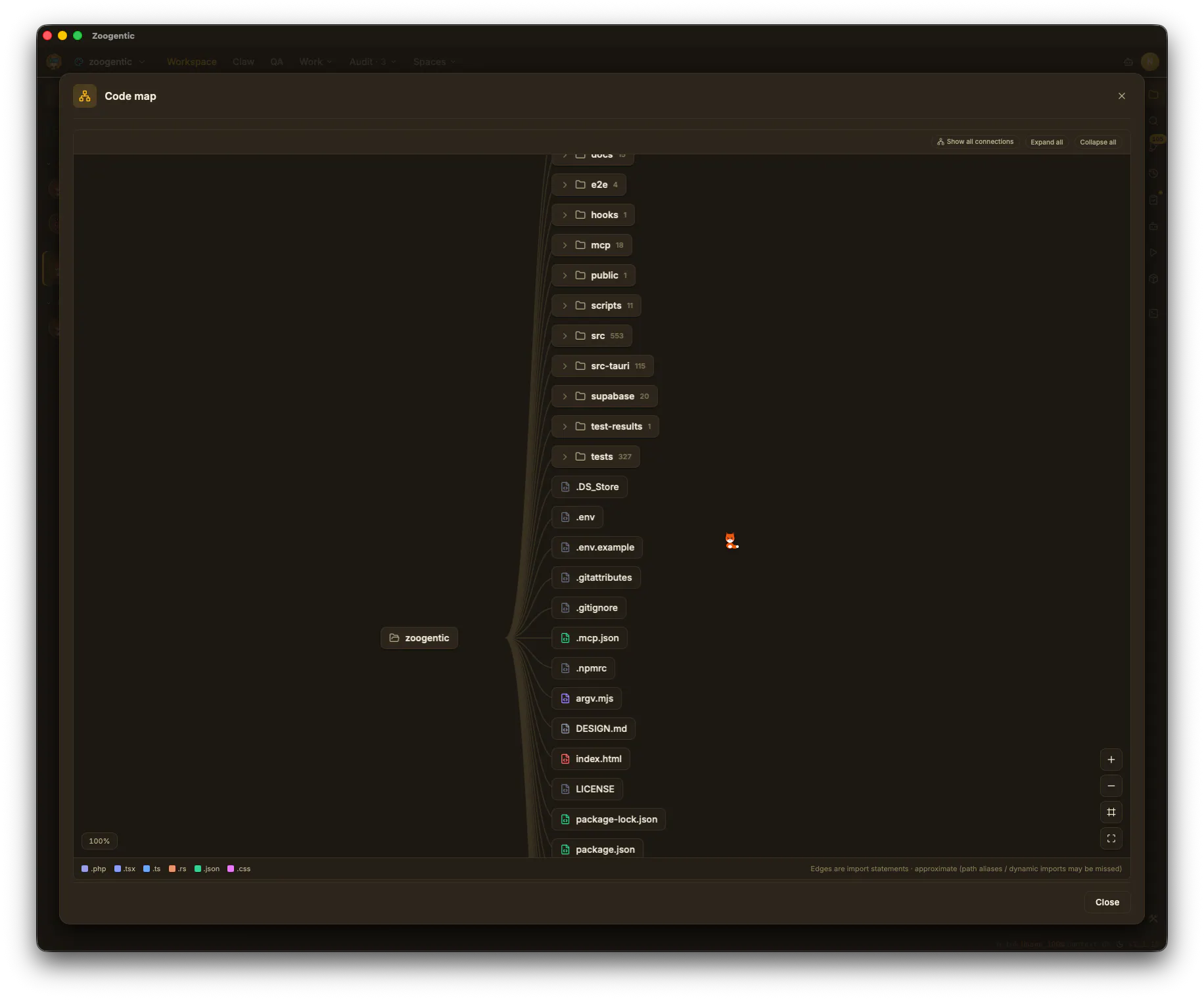This screenshot has height=1000, width=1204.
Task: Click the .DS_Store file icon
Action: coord(565,487)
